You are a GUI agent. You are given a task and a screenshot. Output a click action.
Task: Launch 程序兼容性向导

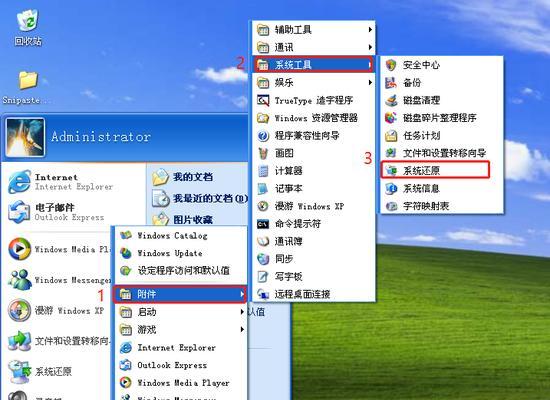pos(314,135)
